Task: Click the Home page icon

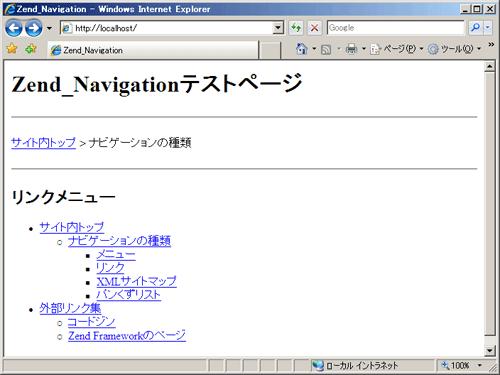Action: point(302,49)
